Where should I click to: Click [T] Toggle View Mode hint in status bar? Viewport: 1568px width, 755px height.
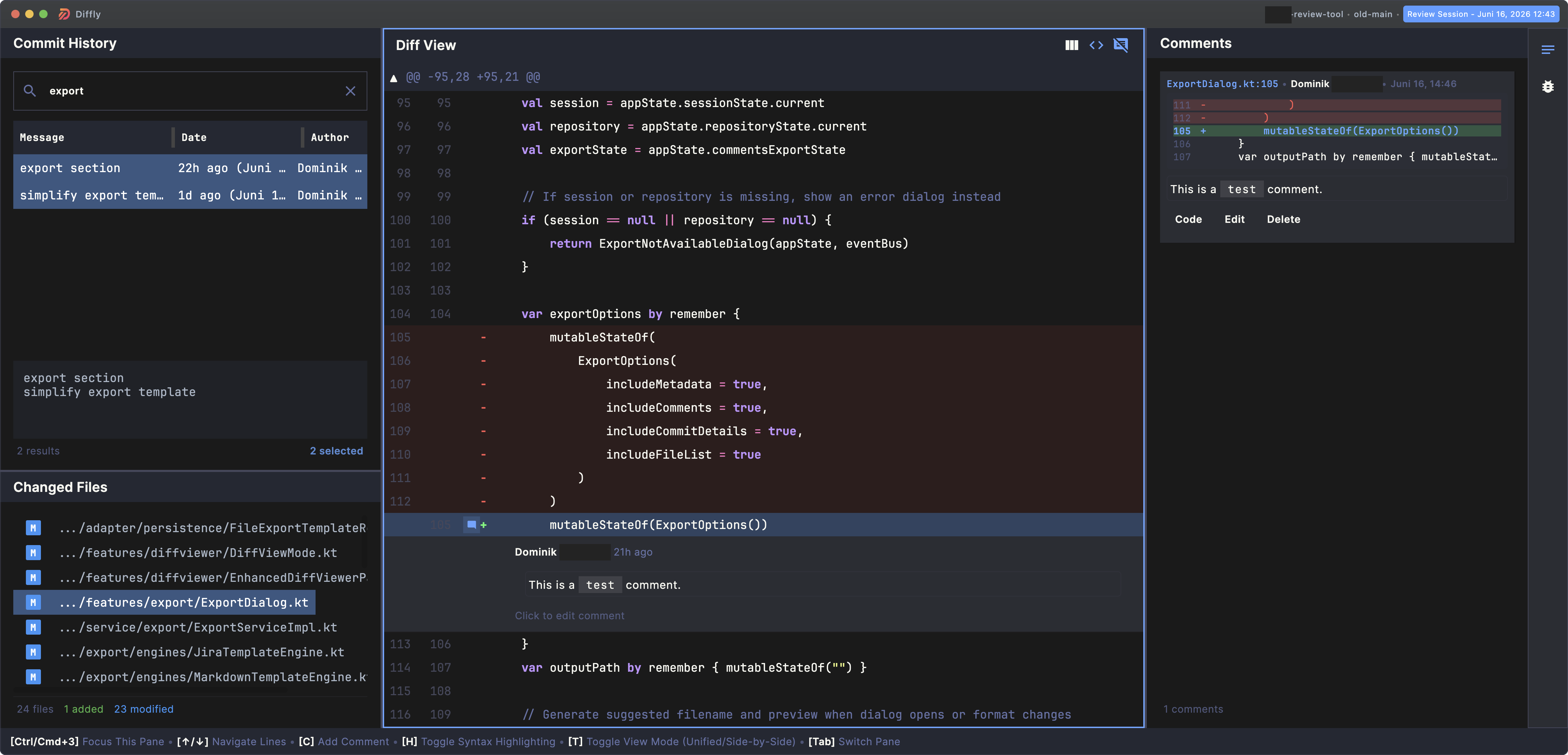(682, 742)
